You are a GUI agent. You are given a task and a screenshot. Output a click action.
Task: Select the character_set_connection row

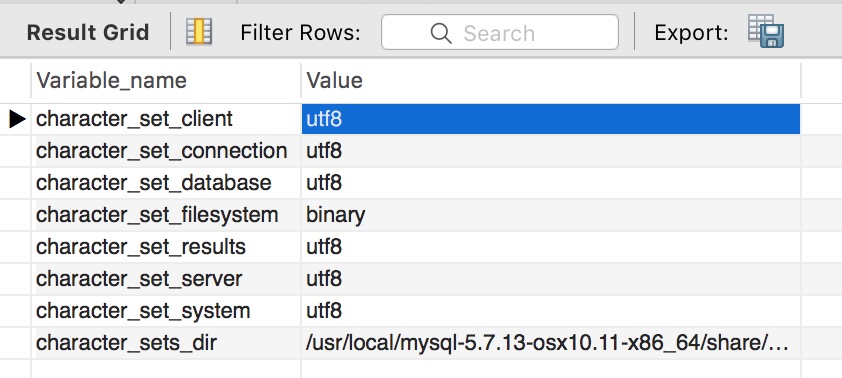pos(416,151)
